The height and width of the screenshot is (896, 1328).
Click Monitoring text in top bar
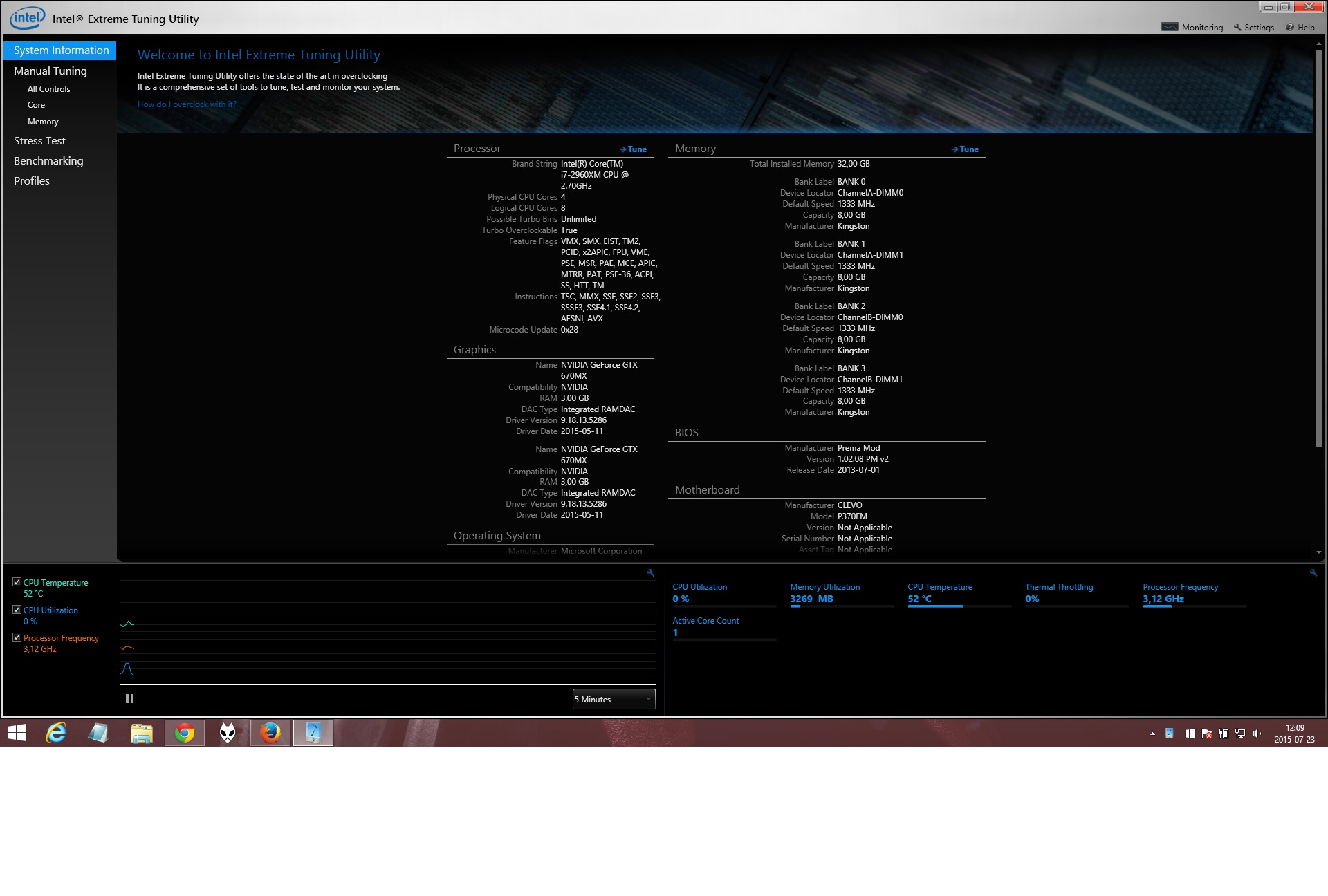pyautogui.click(x=1202, y=28)
